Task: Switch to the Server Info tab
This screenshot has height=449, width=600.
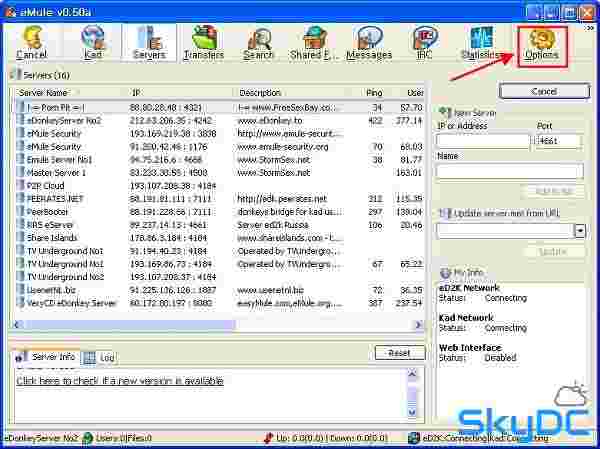Action: click(x=46, y=357)
